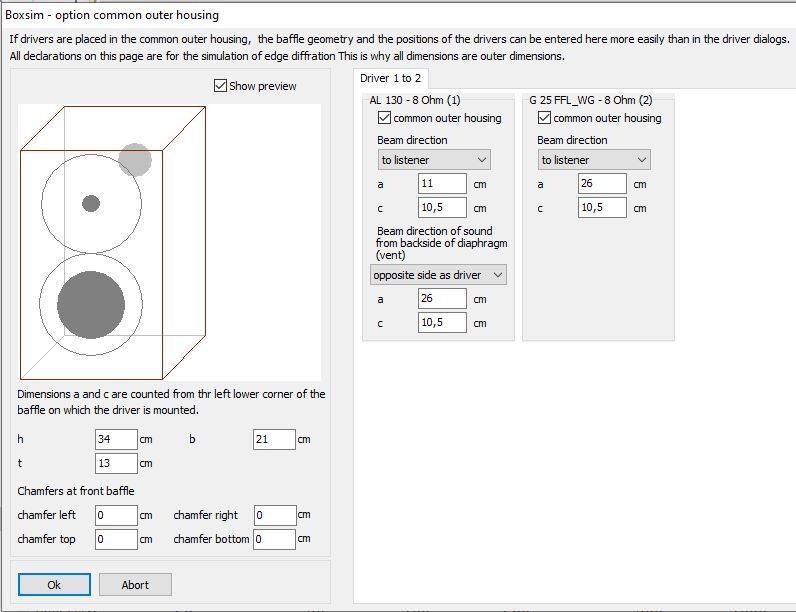The height and width of the screenshot is (612, 796).
Task: Click the large woofer disc in the preview
Action: tap(91, 304)
